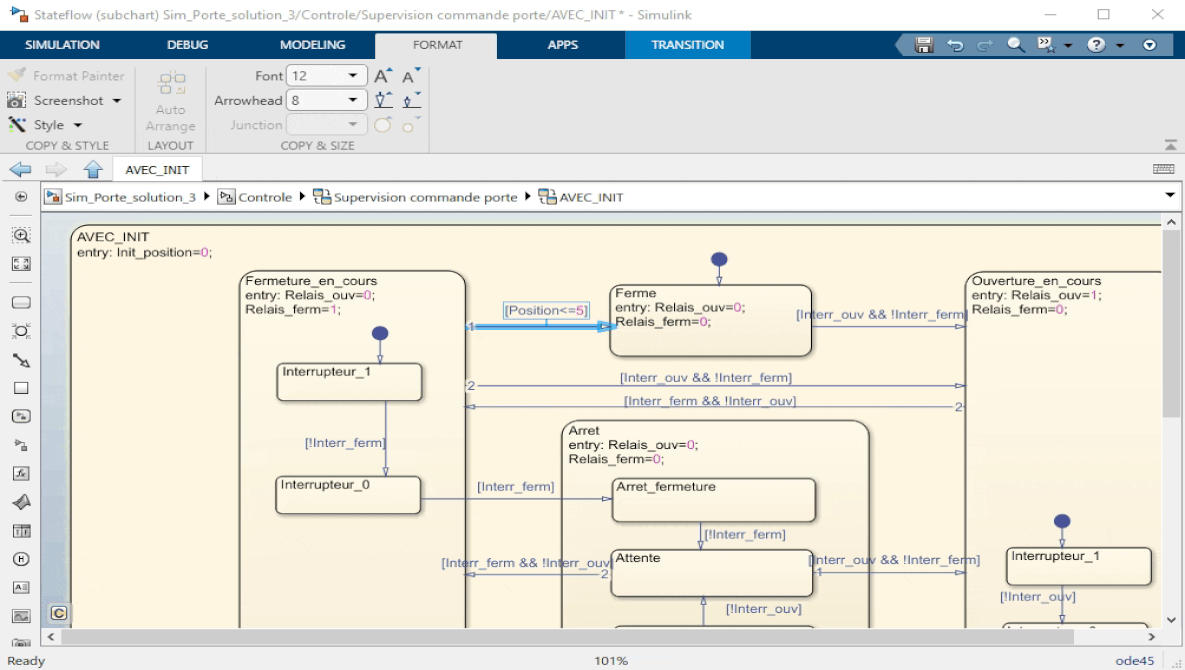Open the Arrowhead size dropdown

tap(353, 100)
